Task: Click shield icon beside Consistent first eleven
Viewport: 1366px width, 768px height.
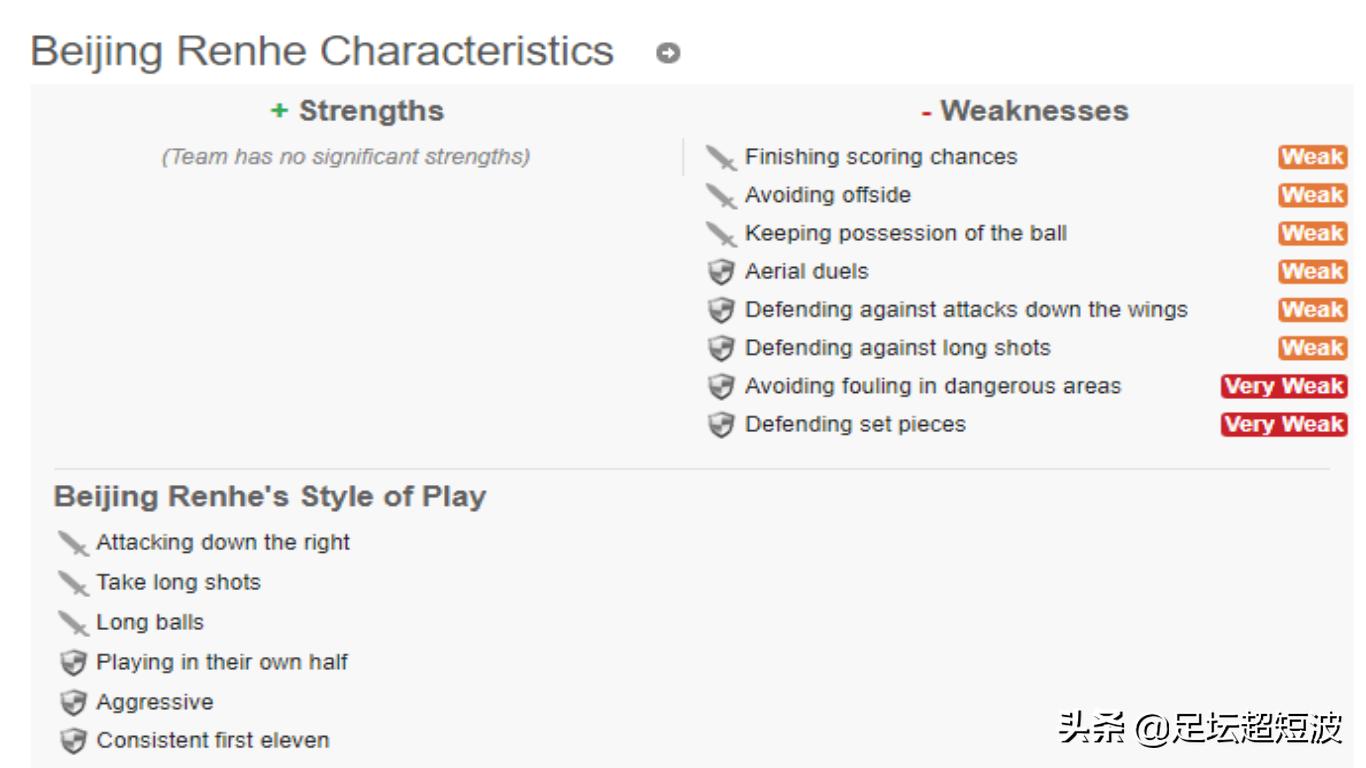Action: point(73,742)
